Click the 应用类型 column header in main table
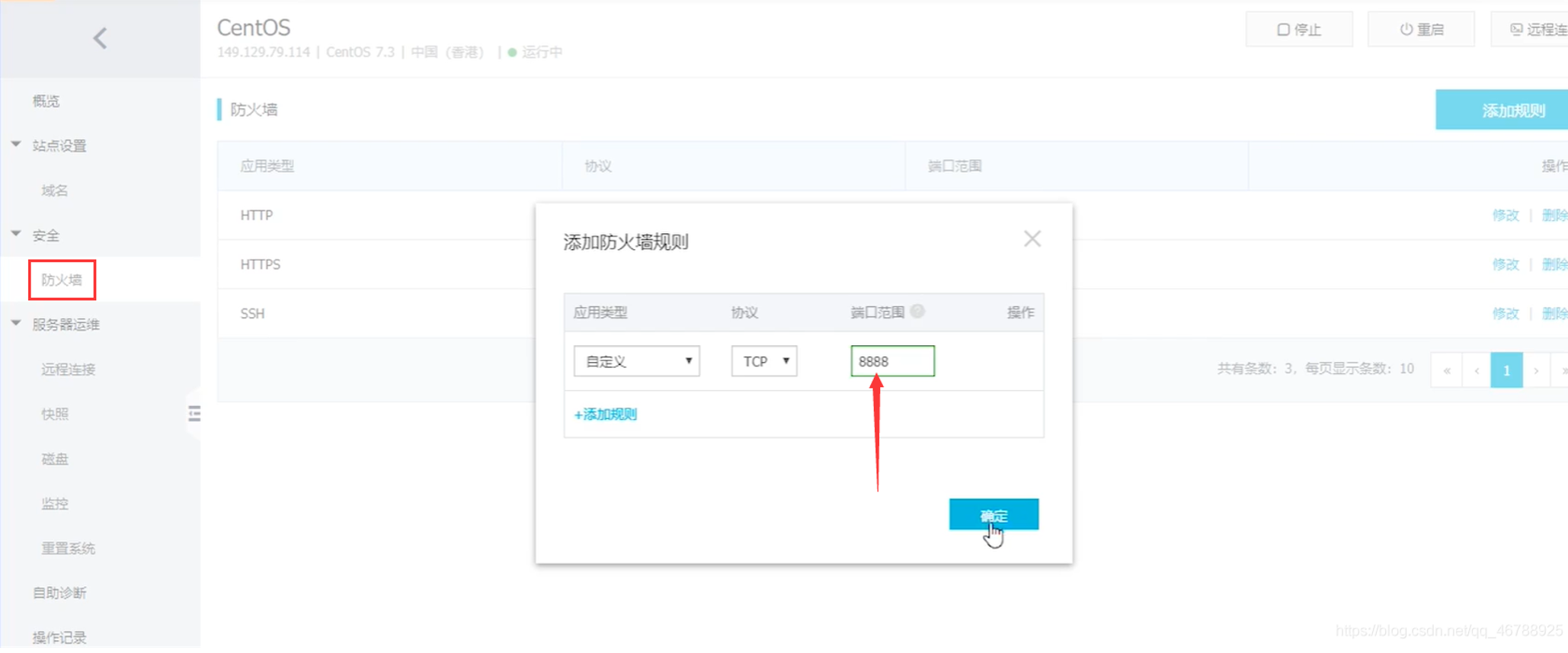Viewport: 1568px width, 653px height. pyautogui.click(x=267, y=166)
